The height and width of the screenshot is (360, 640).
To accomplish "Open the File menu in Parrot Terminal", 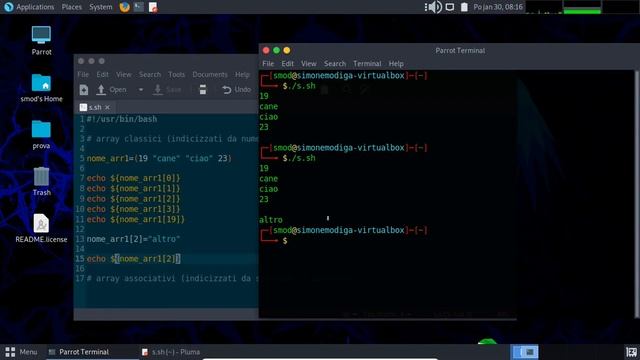I will click(x=268, y=64).
